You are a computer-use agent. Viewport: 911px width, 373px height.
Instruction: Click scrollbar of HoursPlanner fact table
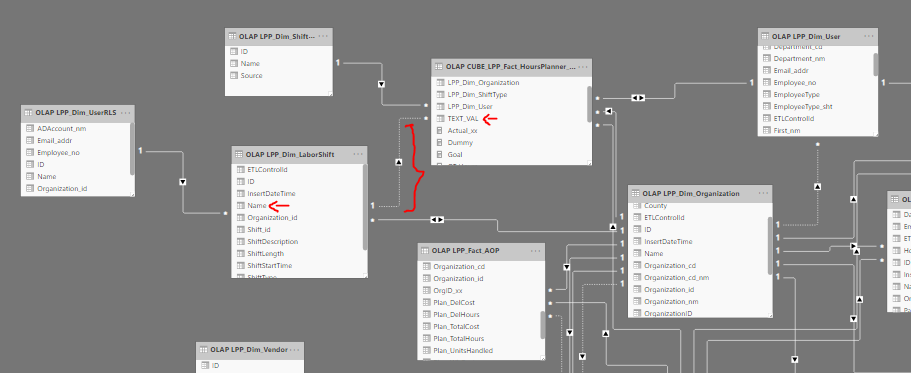pos(589,105)
